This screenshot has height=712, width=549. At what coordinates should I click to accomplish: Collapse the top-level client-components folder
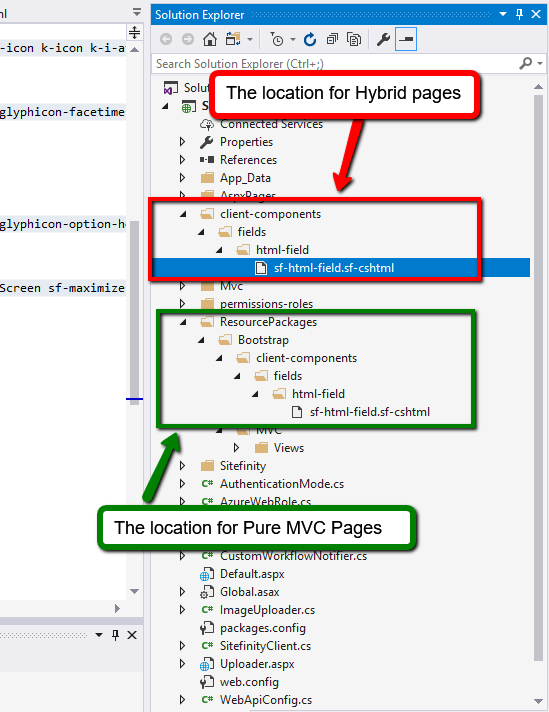[183, 214]
